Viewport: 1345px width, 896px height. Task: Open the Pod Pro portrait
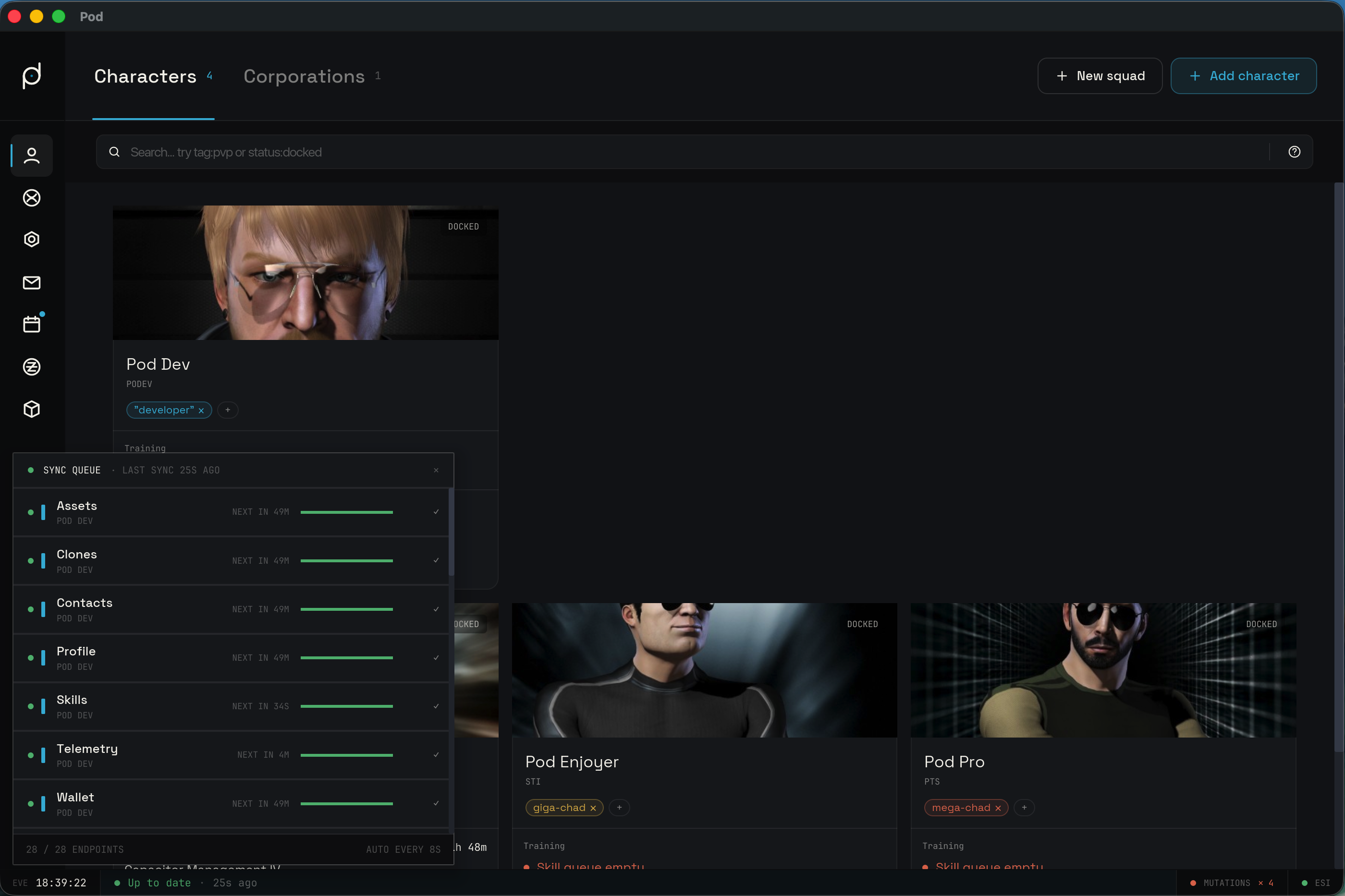(x=1103, y=670)
